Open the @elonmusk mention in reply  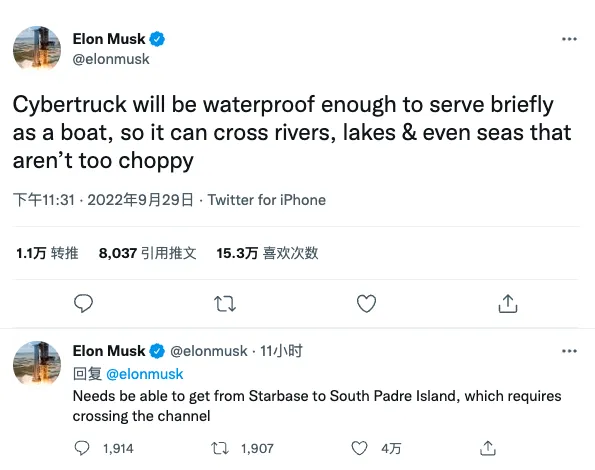(145, 374)
